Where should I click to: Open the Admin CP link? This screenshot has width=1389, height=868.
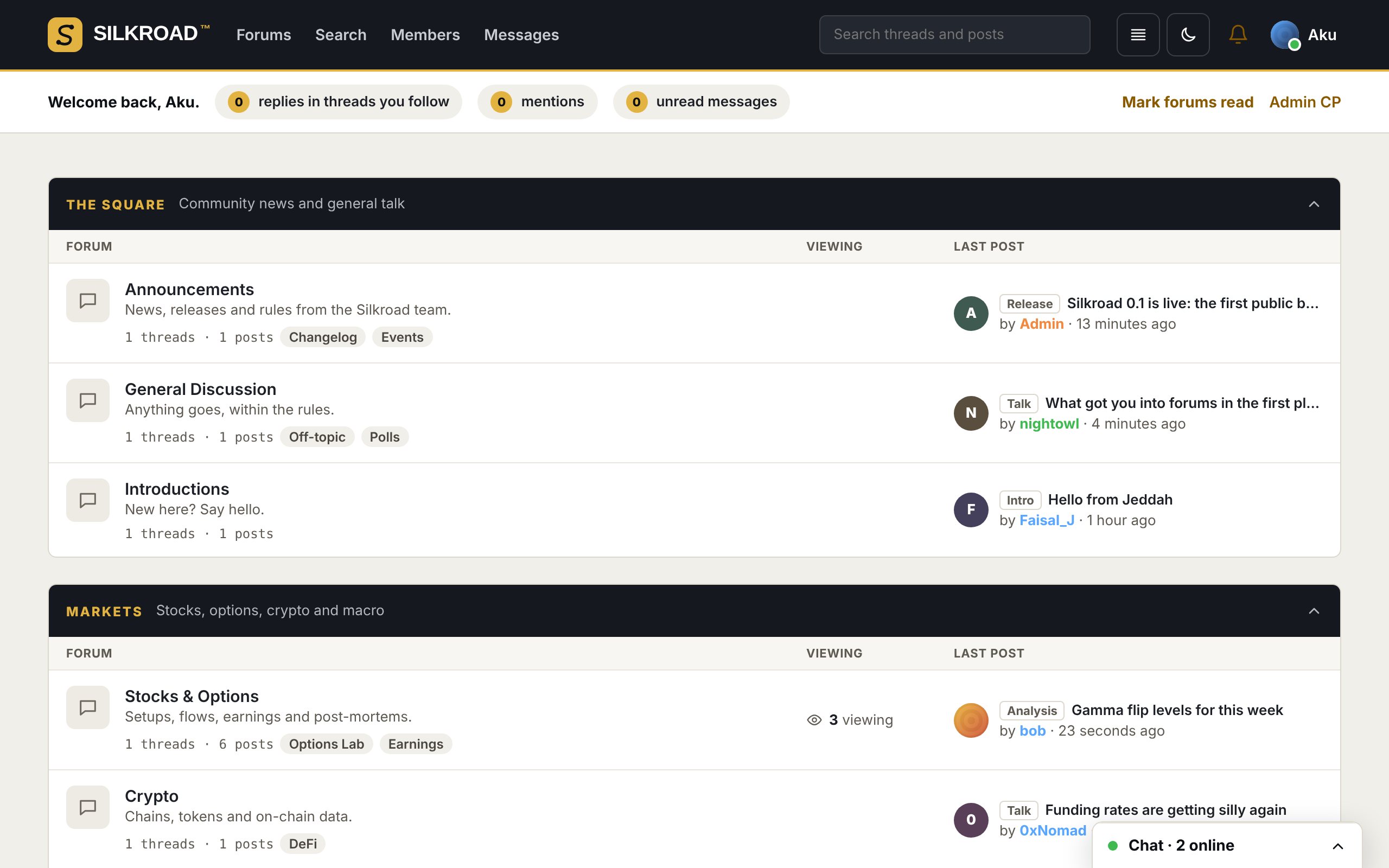pos(1304,102)
